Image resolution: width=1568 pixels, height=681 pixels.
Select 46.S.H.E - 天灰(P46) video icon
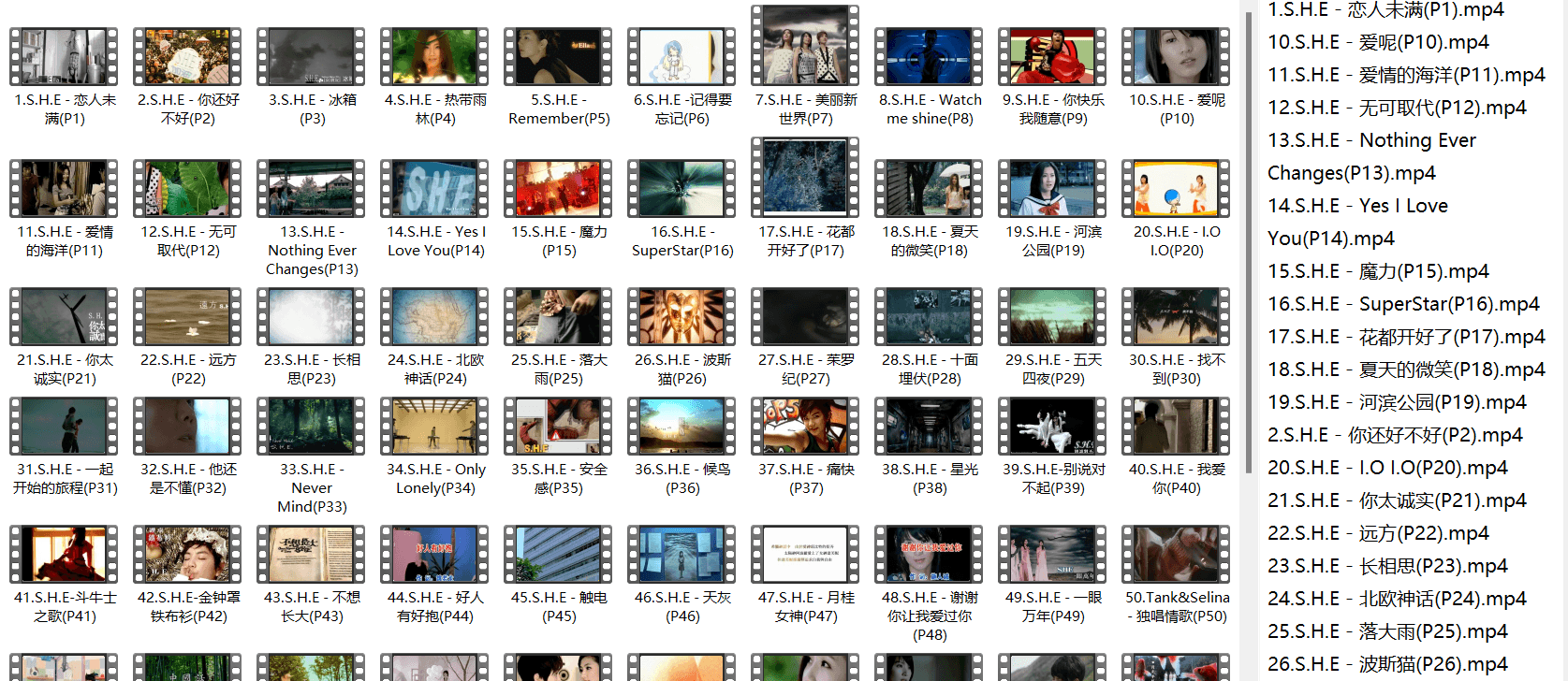[681, 554]
